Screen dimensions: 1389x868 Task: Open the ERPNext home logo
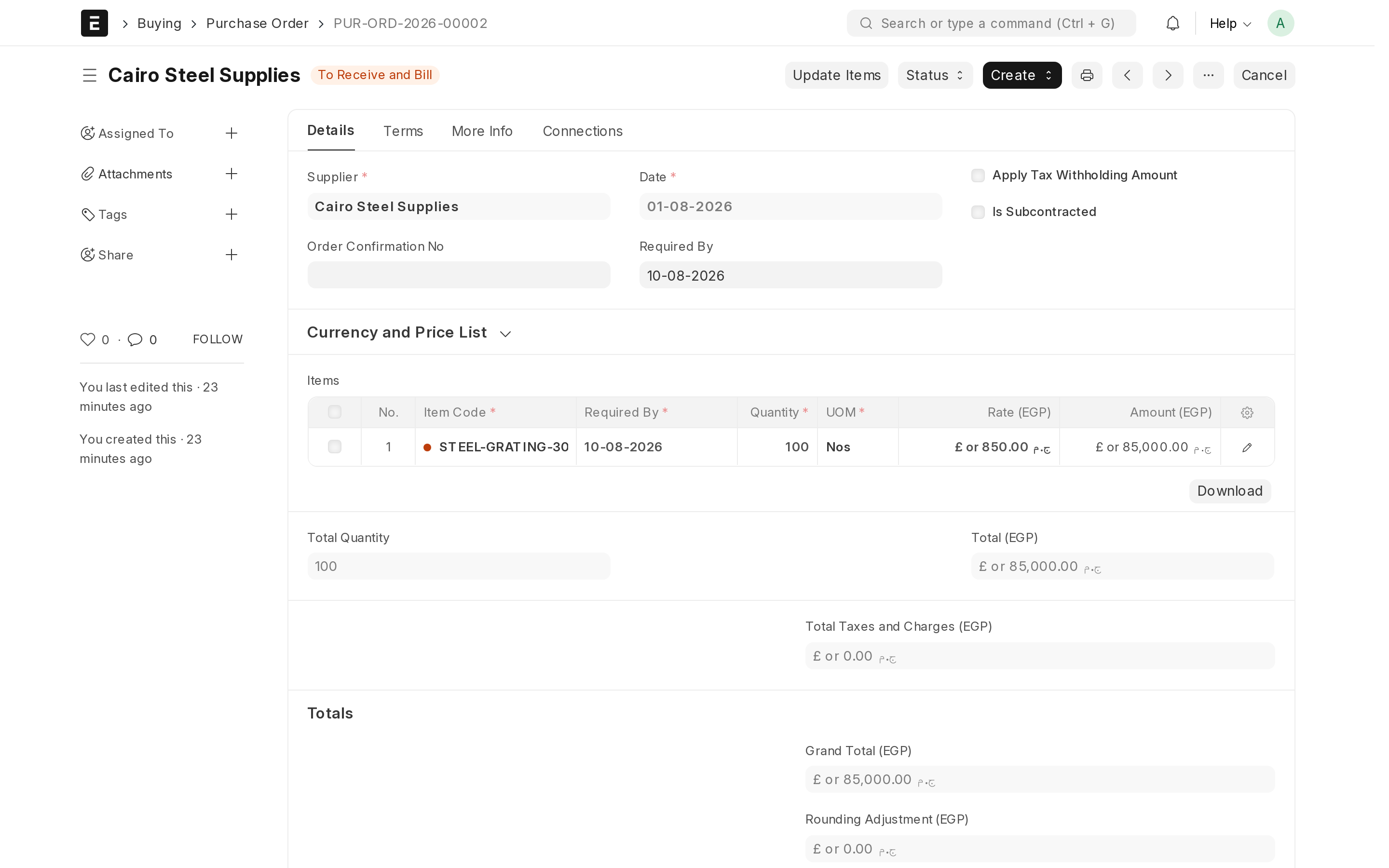click(94, 23)
